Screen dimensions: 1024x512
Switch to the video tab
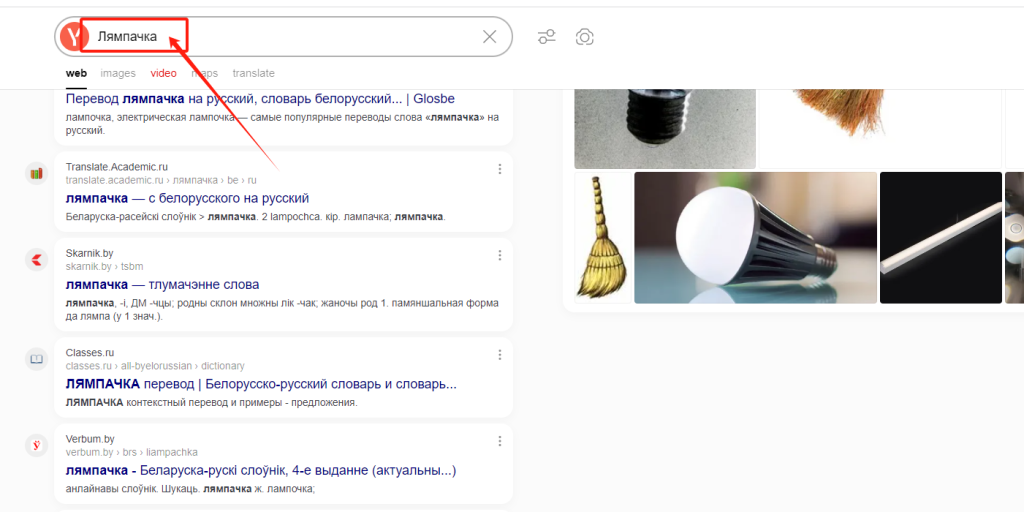163,73
